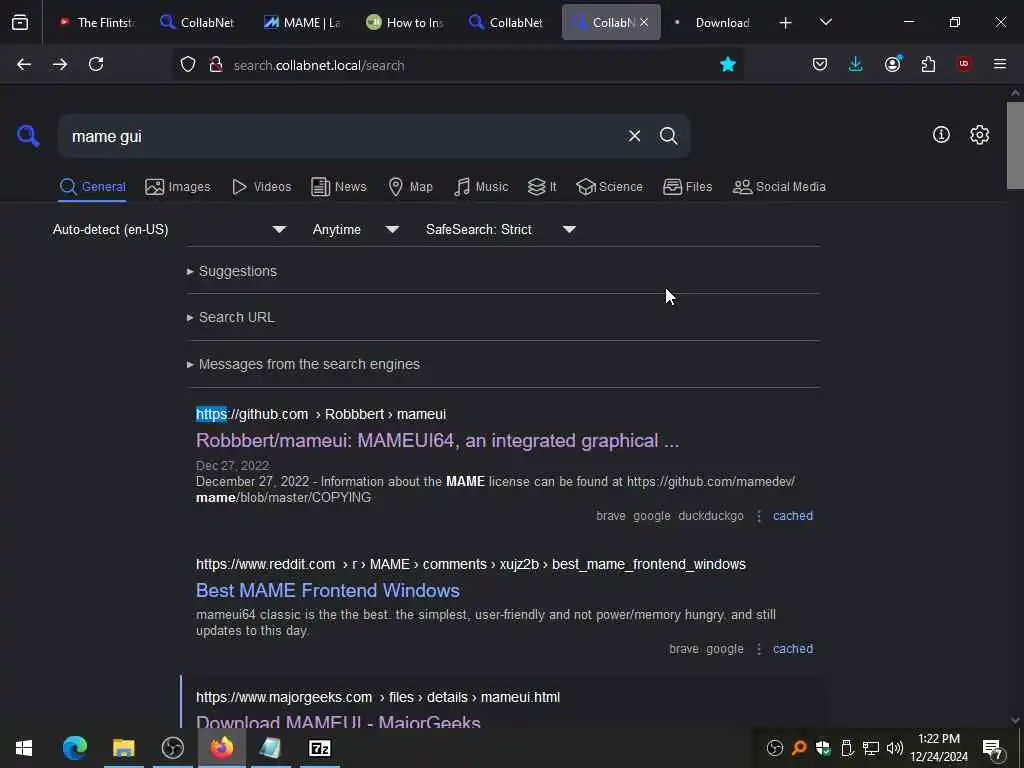1024x768 pixels.
Task: Select the Videos search category
Action: [x=261, y=187]
